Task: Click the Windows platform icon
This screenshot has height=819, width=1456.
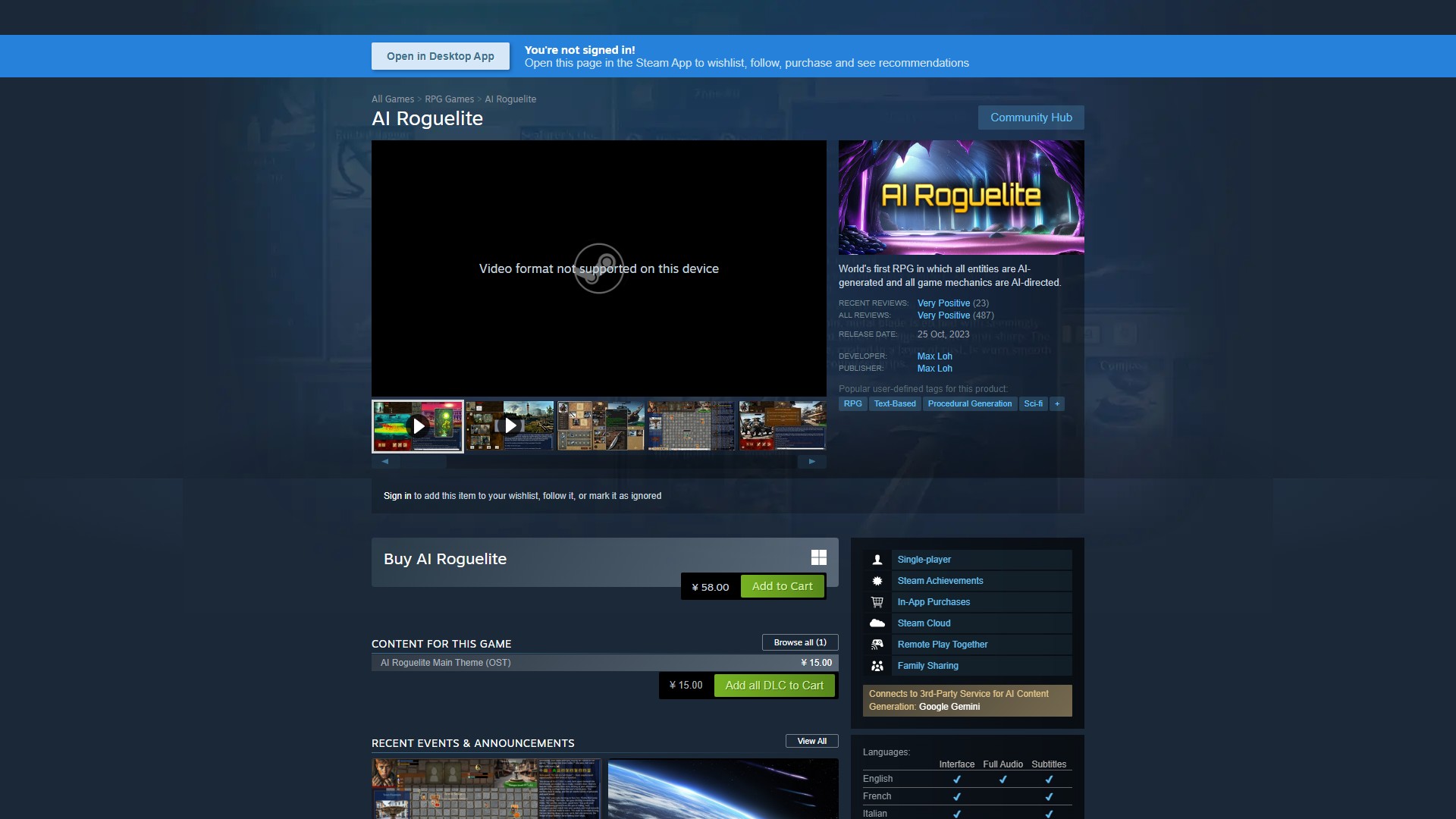Action: click(819, 558)
